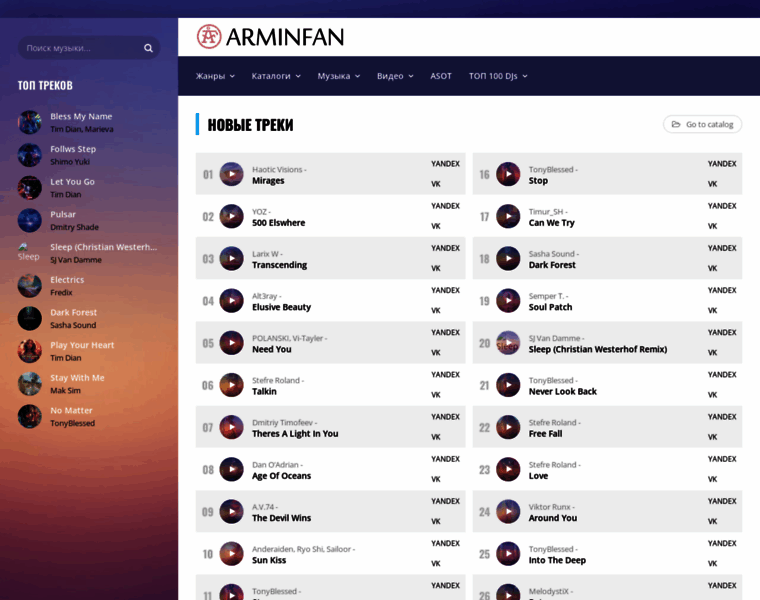
Task: Open YANDEX link for Sun Kiss
Action: point(445,543)
